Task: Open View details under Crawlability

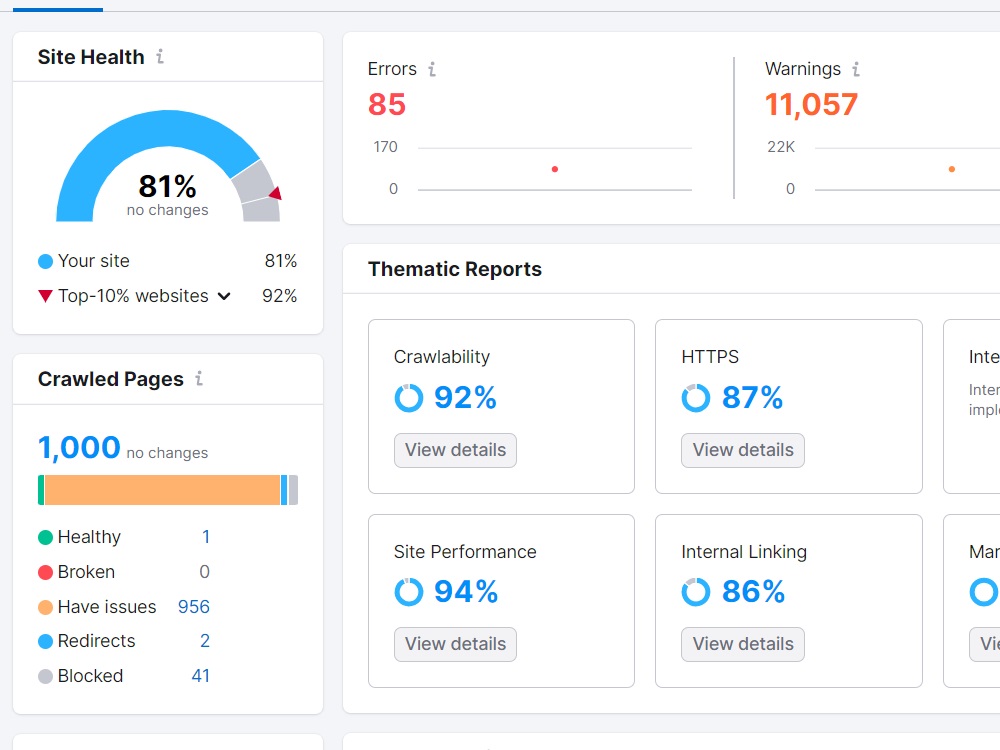Action: click(x=455, y=450)
